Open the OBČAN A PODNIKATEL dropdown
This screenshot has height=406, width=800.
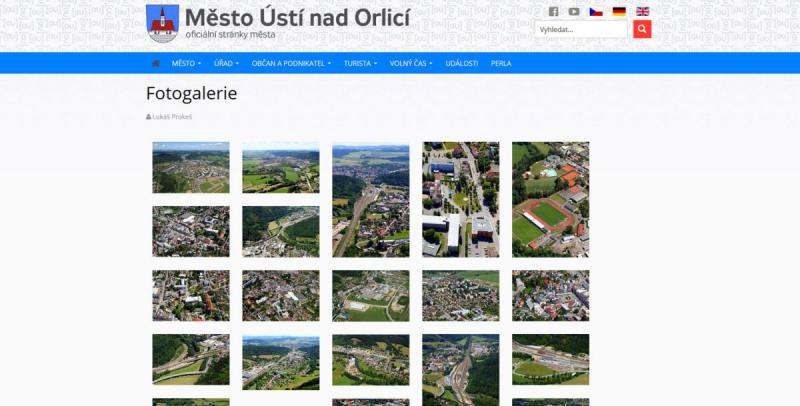point(291,63)
